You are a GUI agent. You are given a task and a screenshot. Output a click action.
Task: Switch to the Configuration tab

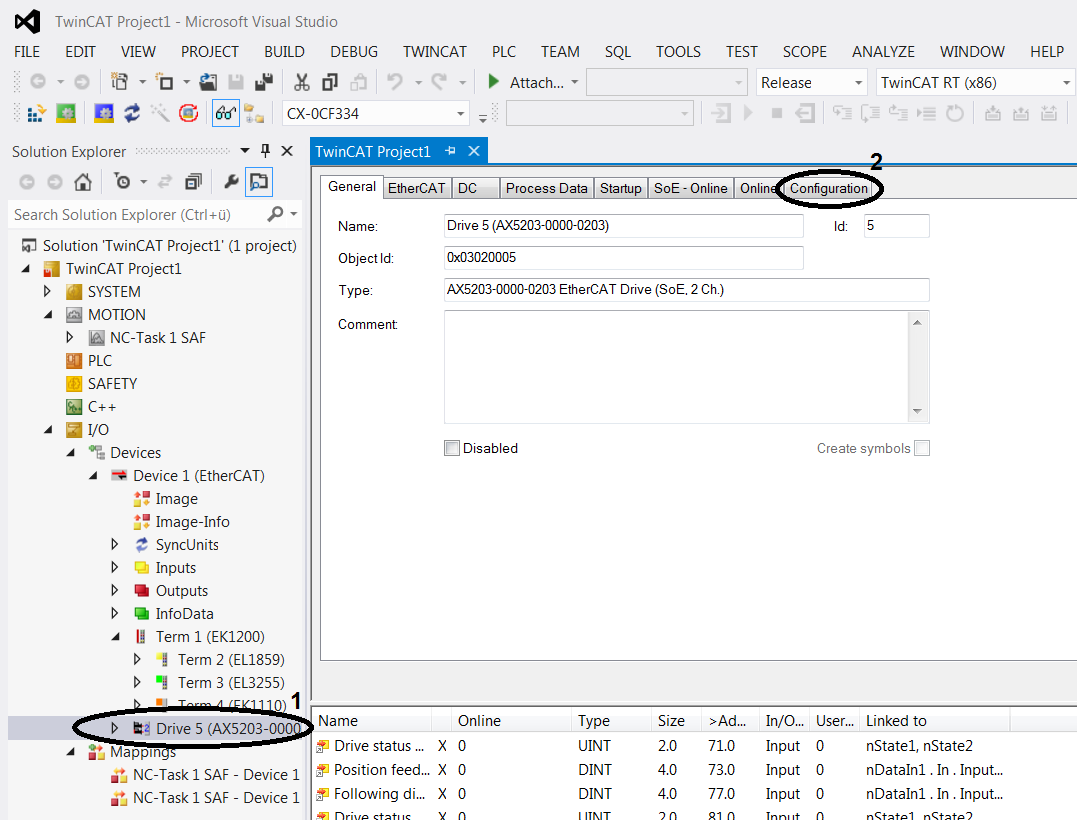click(828, 188)
